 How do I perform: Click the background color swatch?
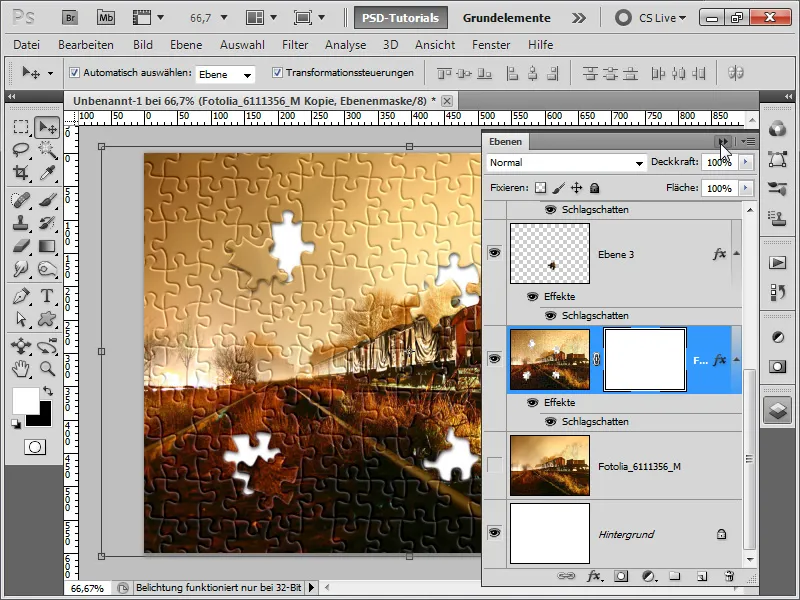[x=45, y=418]
